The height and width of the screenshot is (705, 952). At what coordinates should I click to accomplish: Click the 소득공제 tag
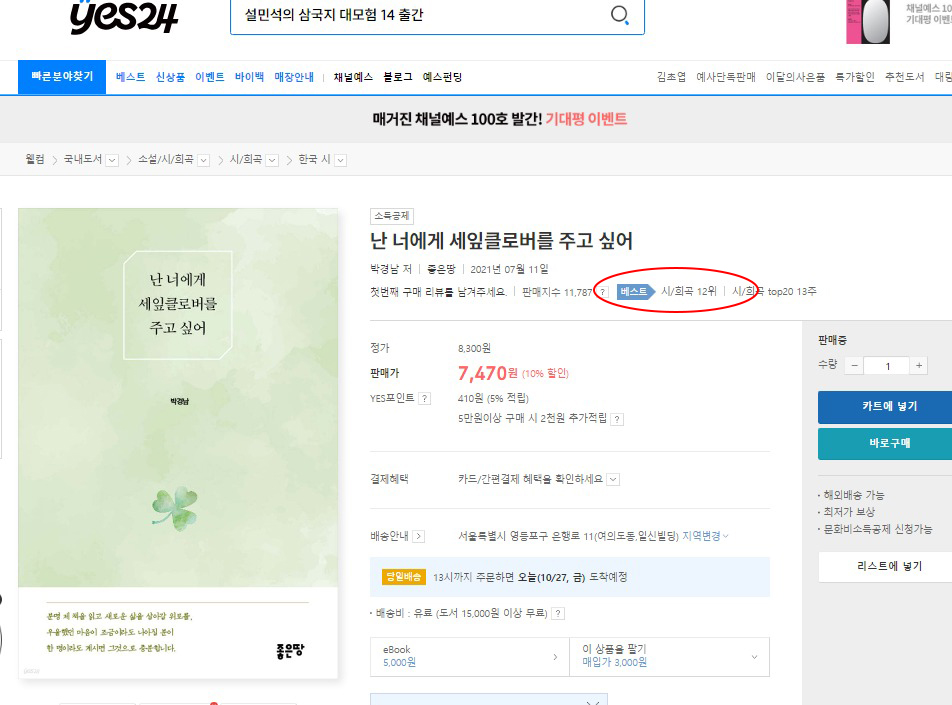[392, 216]
